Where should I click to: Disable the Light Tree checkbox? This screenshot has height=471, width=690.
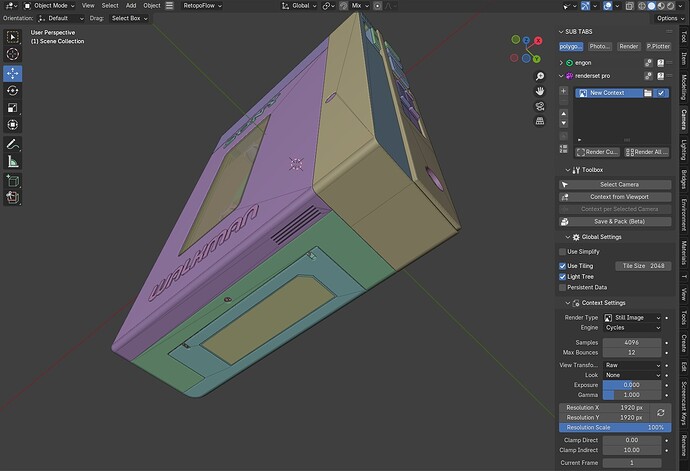(562, 277)
